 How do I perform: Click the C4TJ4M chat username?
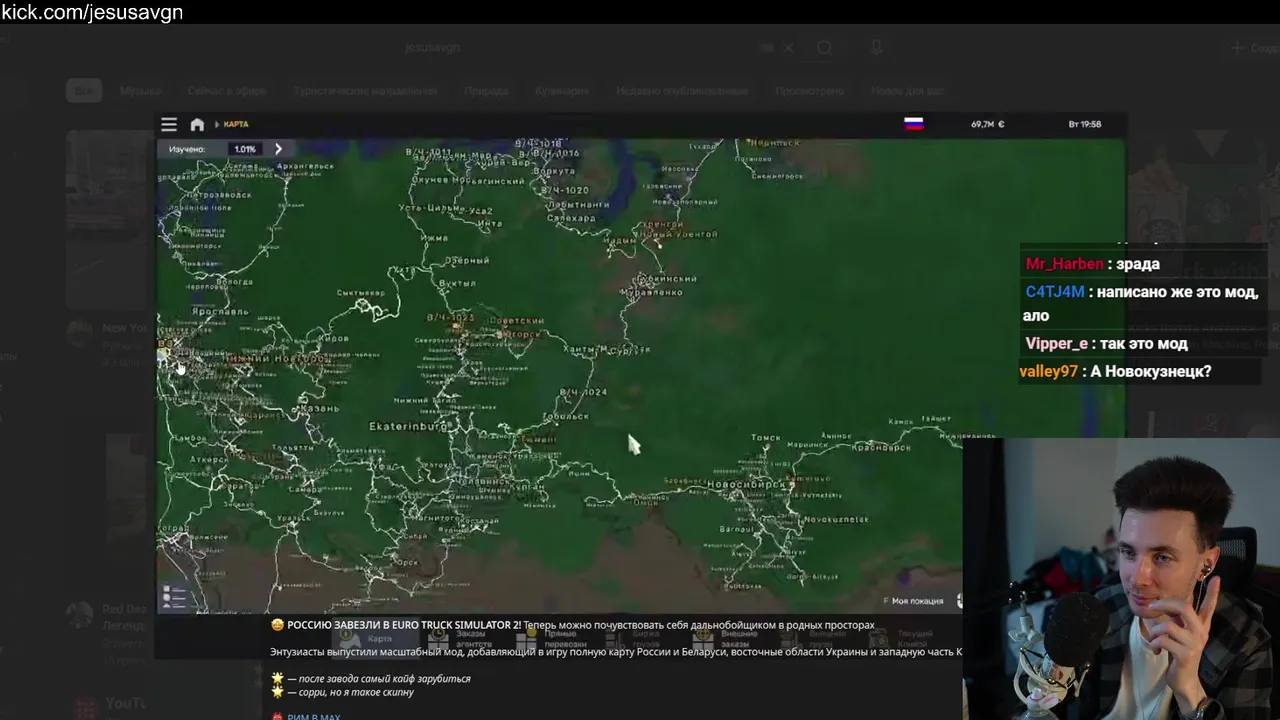coord(1055,292)
